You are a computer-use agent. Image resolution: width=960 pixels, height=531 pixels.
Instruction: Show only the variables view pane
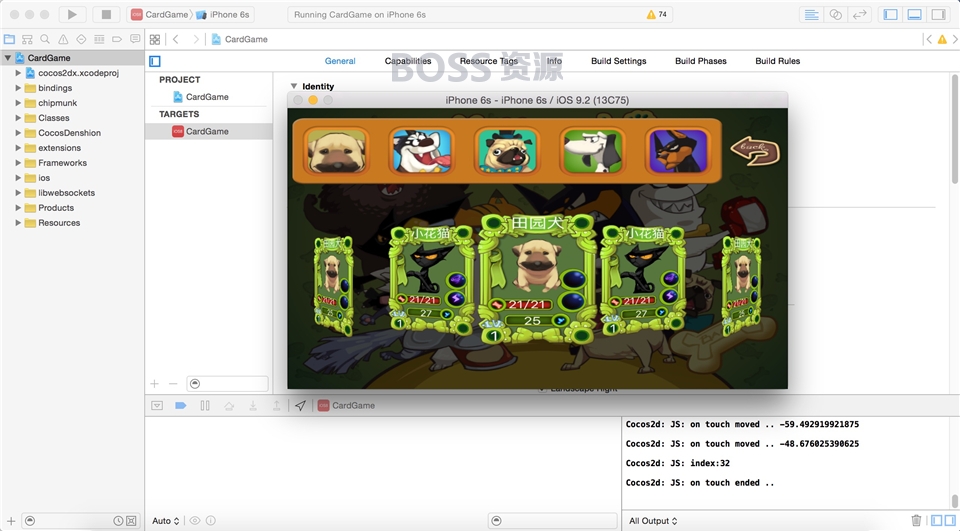[937, 521]
